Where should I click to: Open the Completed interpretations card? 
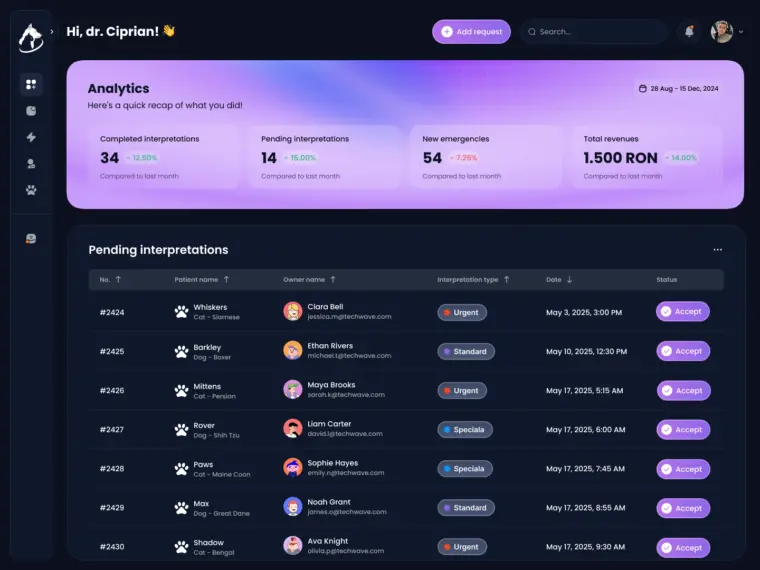164,157
